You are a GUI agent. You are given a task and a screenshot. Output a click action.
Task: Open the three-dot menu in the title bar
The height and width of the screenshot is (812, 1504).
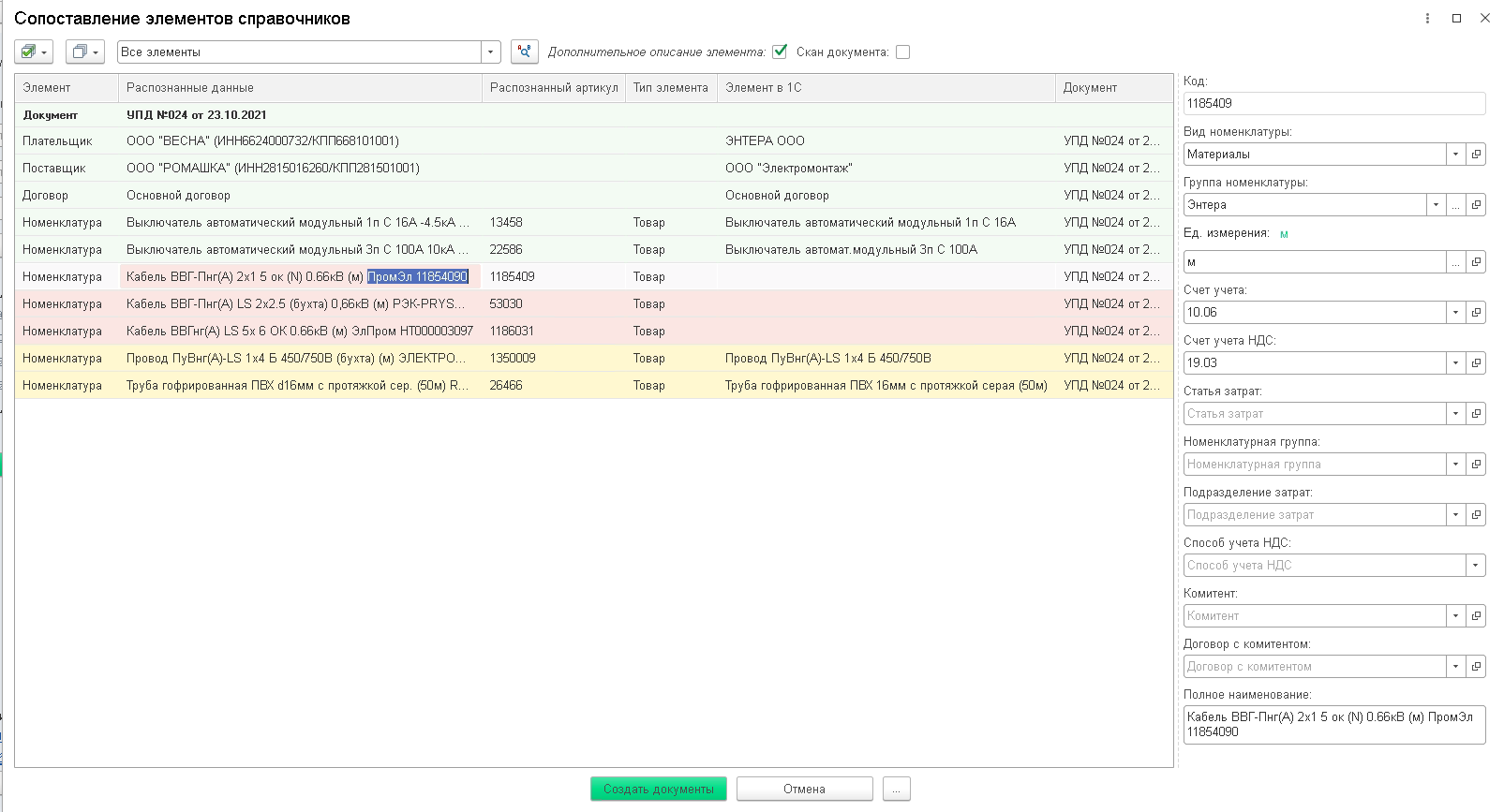(1427, 18)
